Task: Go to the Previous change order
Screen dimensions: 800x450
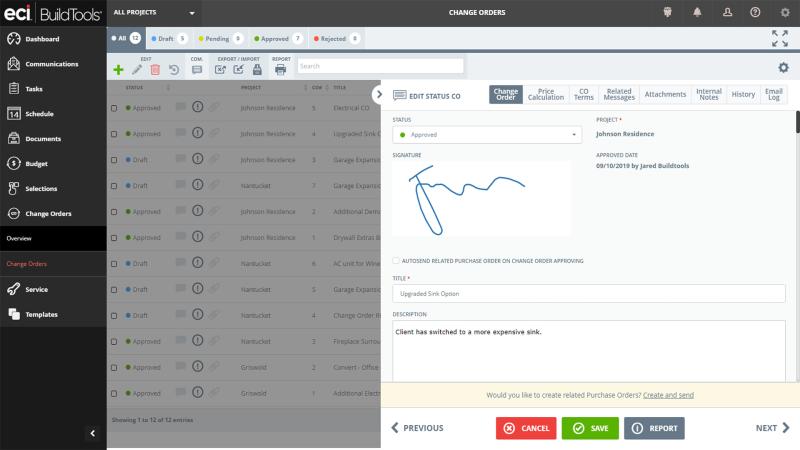Action: pyautogui.click(x=417, y=428)
